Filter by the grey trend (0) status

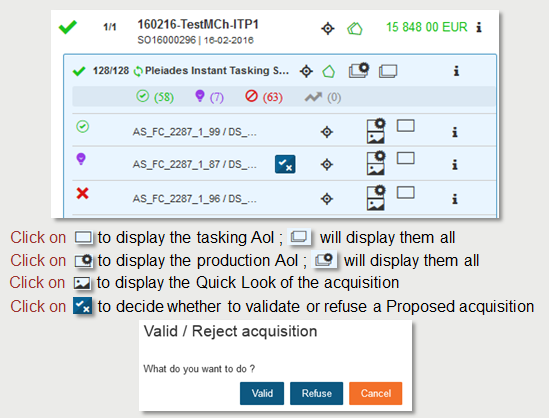click(x=322, y=97)
